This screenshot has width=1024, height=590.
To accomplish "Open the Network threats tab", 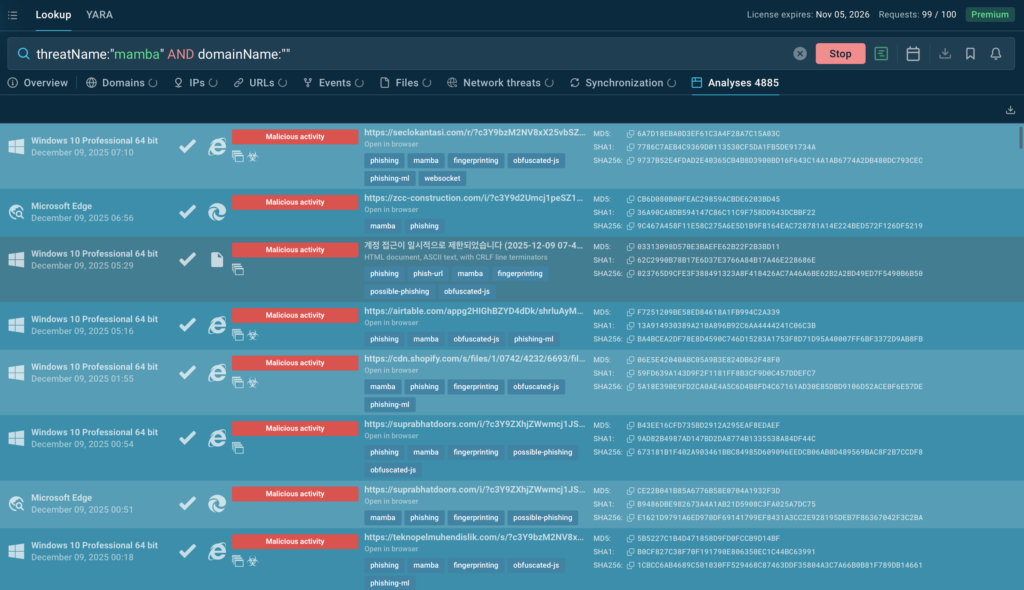I will coord(501,83).
